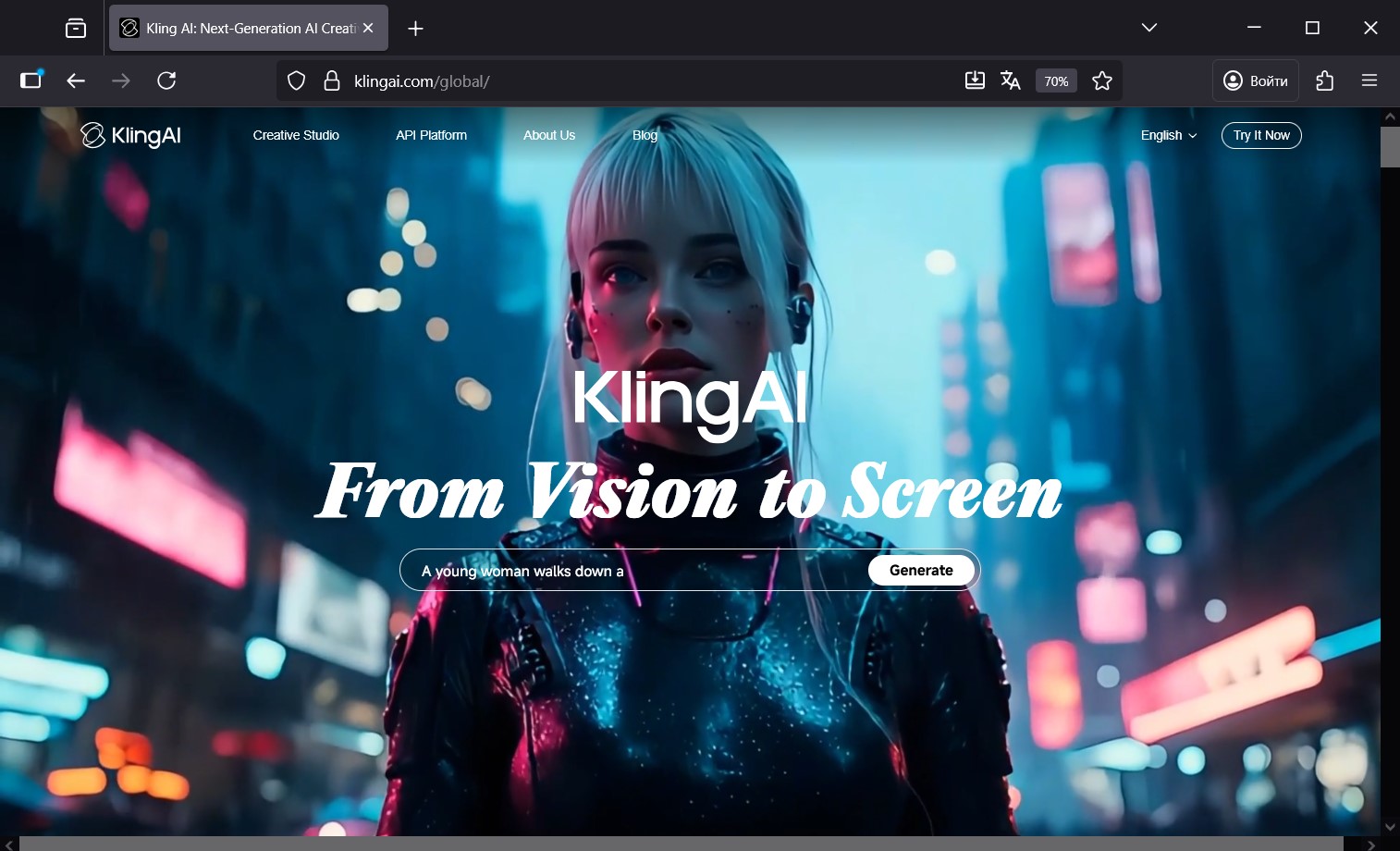Click the KlingAI logo in the header
This screenshot has height=851, width=1400.
pos(130,135)
